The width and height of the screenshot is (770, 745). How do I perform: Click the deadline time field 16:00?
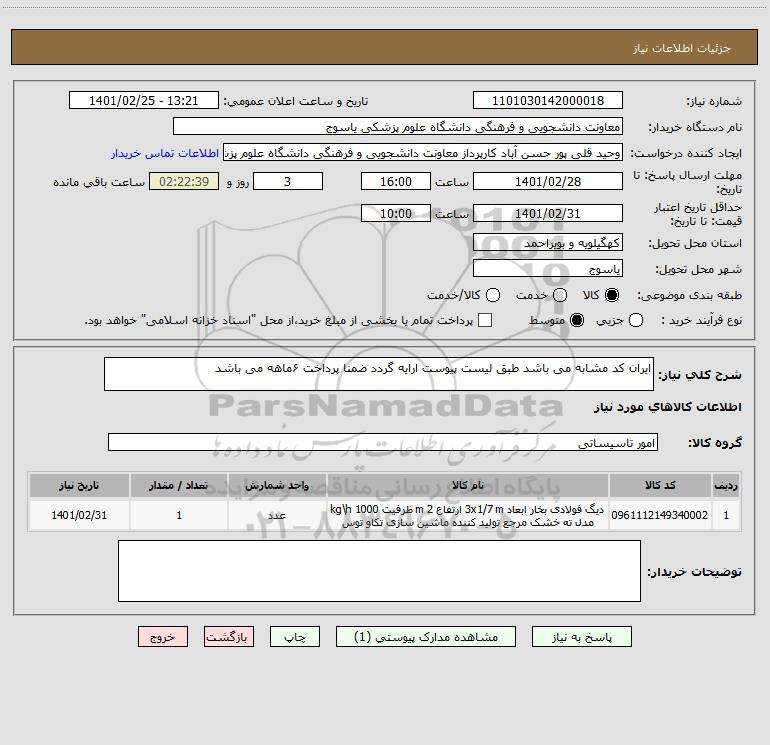(x=396, y=181)
